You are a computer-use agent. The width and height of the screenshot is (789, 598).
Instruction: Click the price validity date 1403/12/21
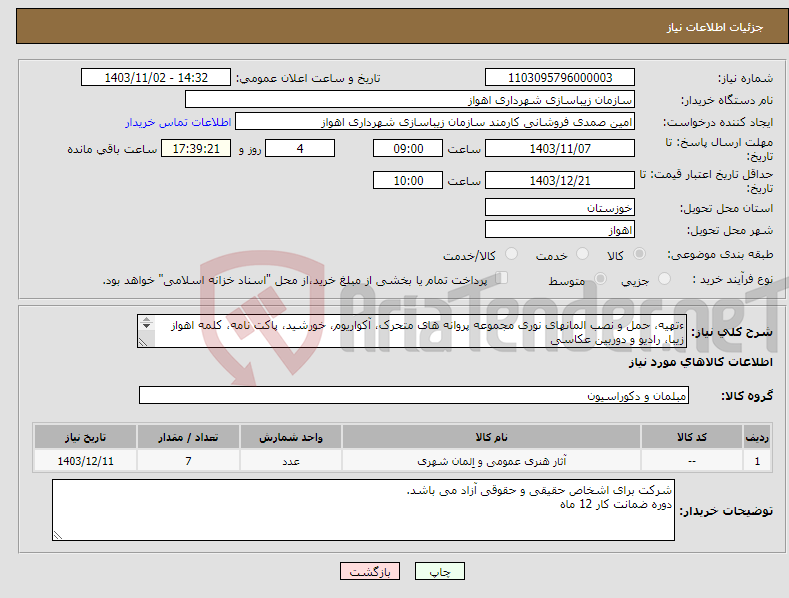pyautogui.click(x=560, y=180)
